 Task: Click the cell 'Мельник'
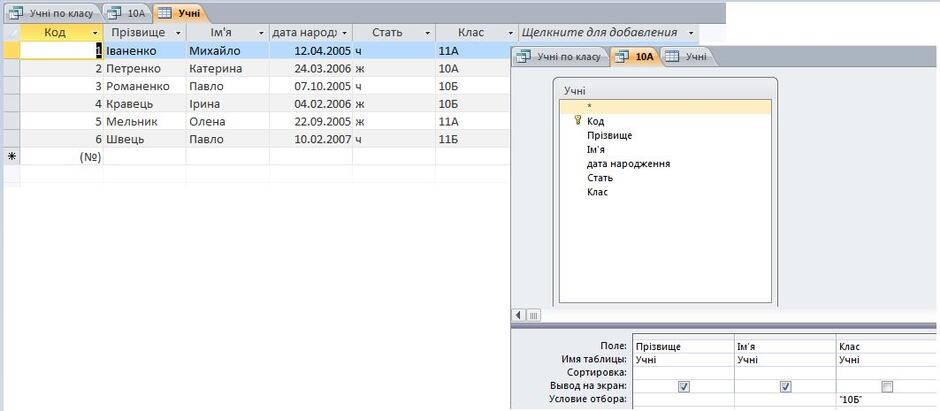pyautogui.click(x=144, y=122)
